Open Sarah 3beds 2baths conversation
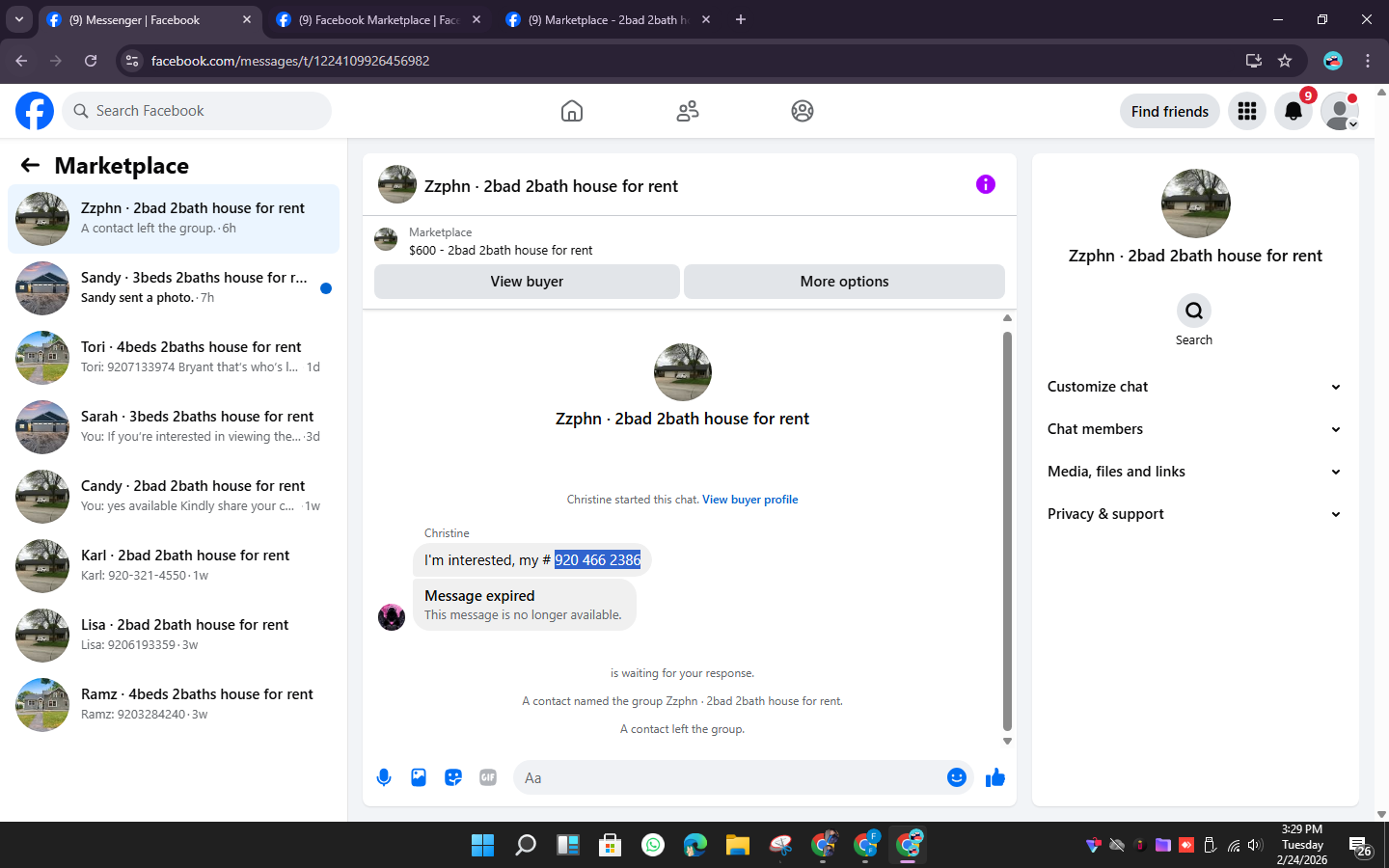The height and width of the screenshot is (868, 1389). (174, 427)
